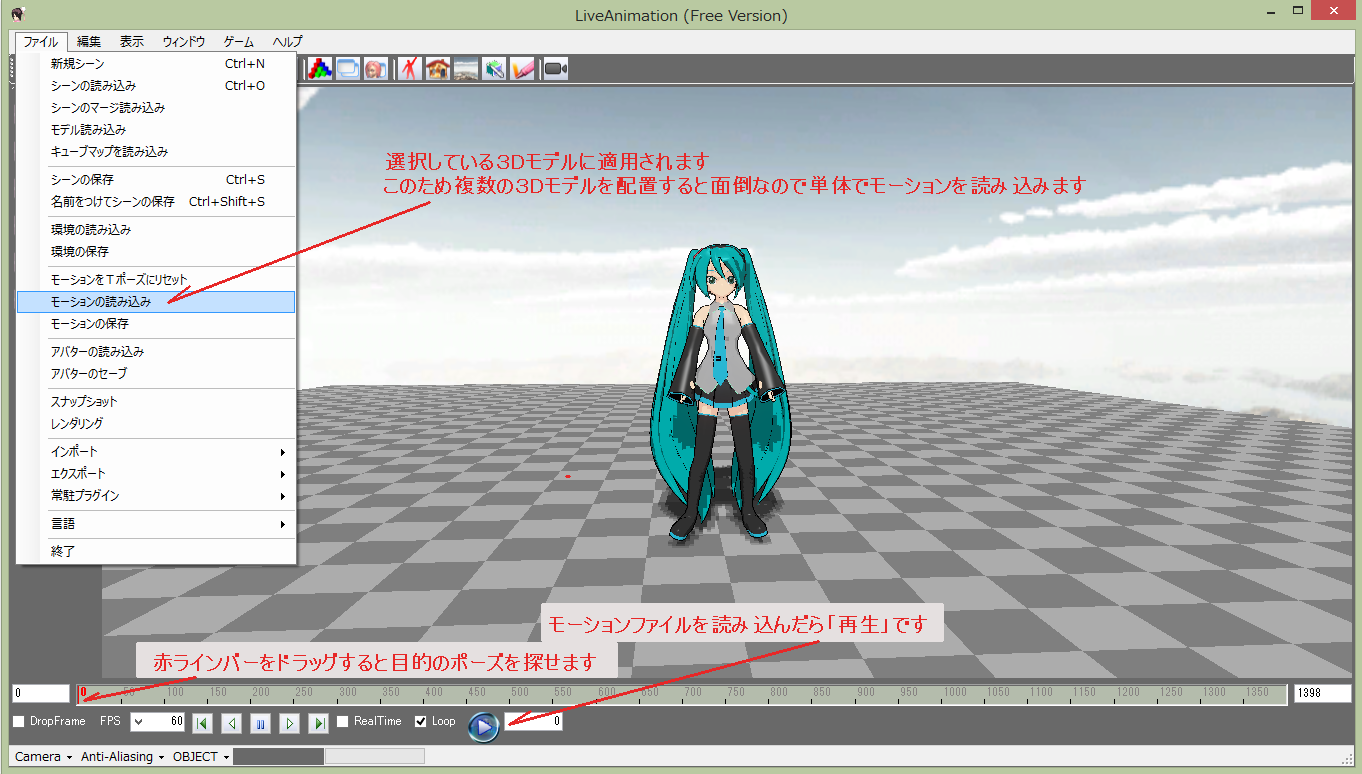The image size is (1362, 774).
Task: Enable the DropFrame checkbox
Action: (19, 721)
